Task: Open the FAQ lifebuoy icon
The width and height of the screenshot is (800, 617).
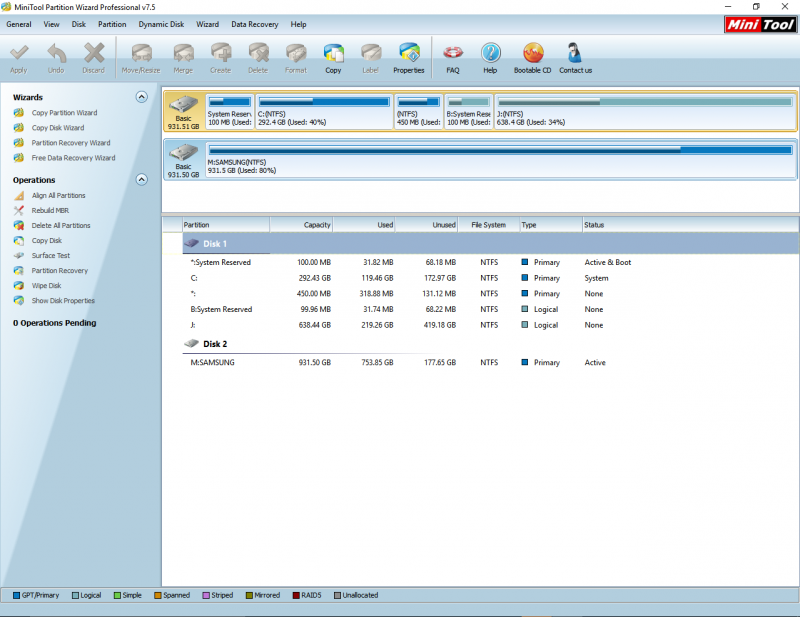Action: tap(453, 53)
